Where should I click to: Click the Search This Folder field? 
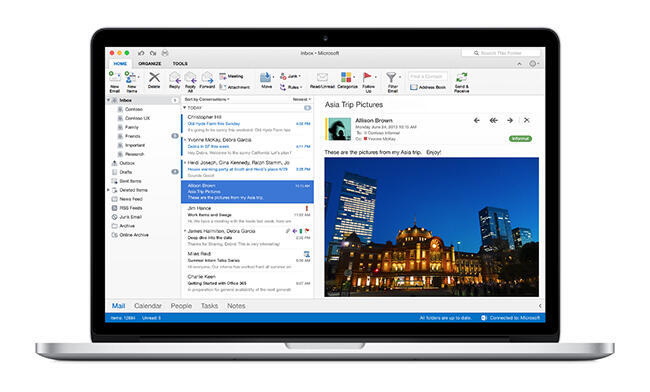501,53
